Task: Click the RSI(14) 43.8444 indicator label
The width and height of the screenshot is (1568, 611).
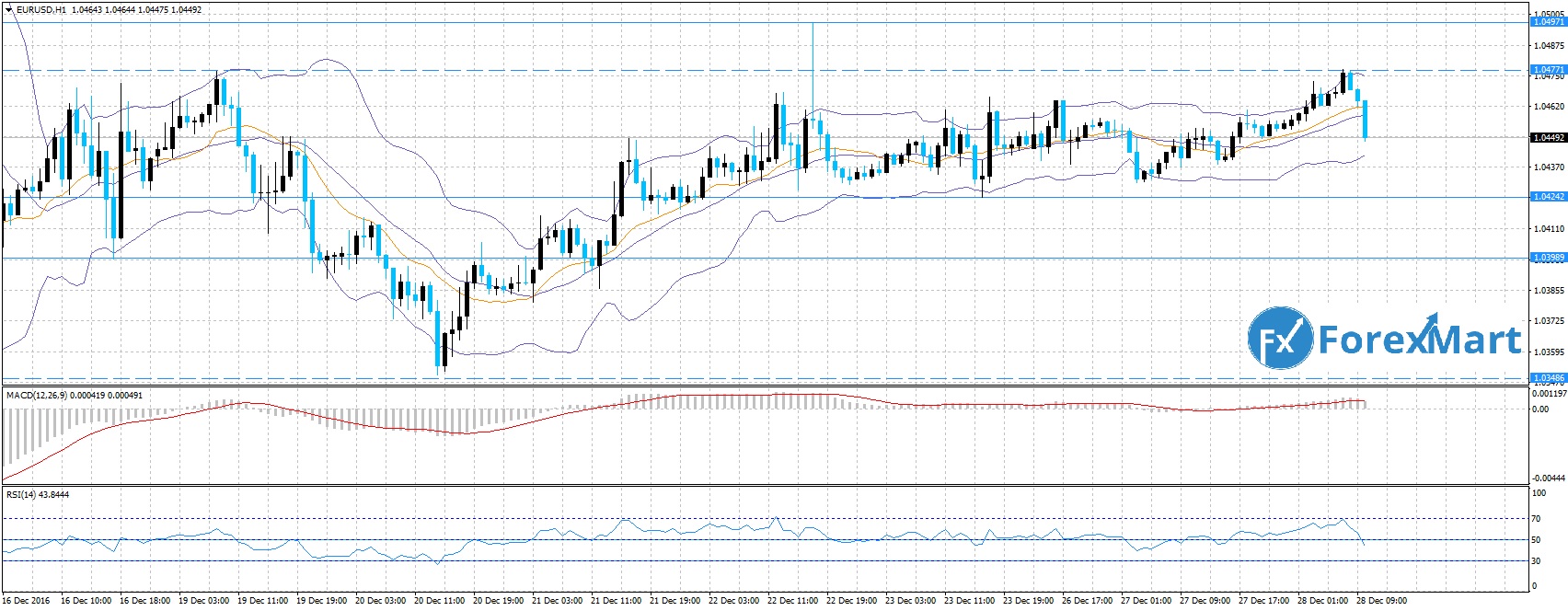Action: pos(38,494)
